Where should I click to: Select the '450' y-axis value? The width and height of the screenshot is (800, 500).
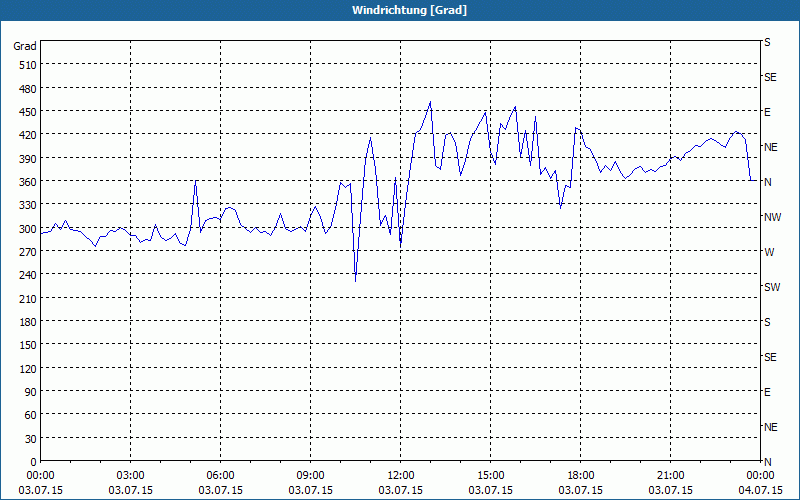point(29,112)
